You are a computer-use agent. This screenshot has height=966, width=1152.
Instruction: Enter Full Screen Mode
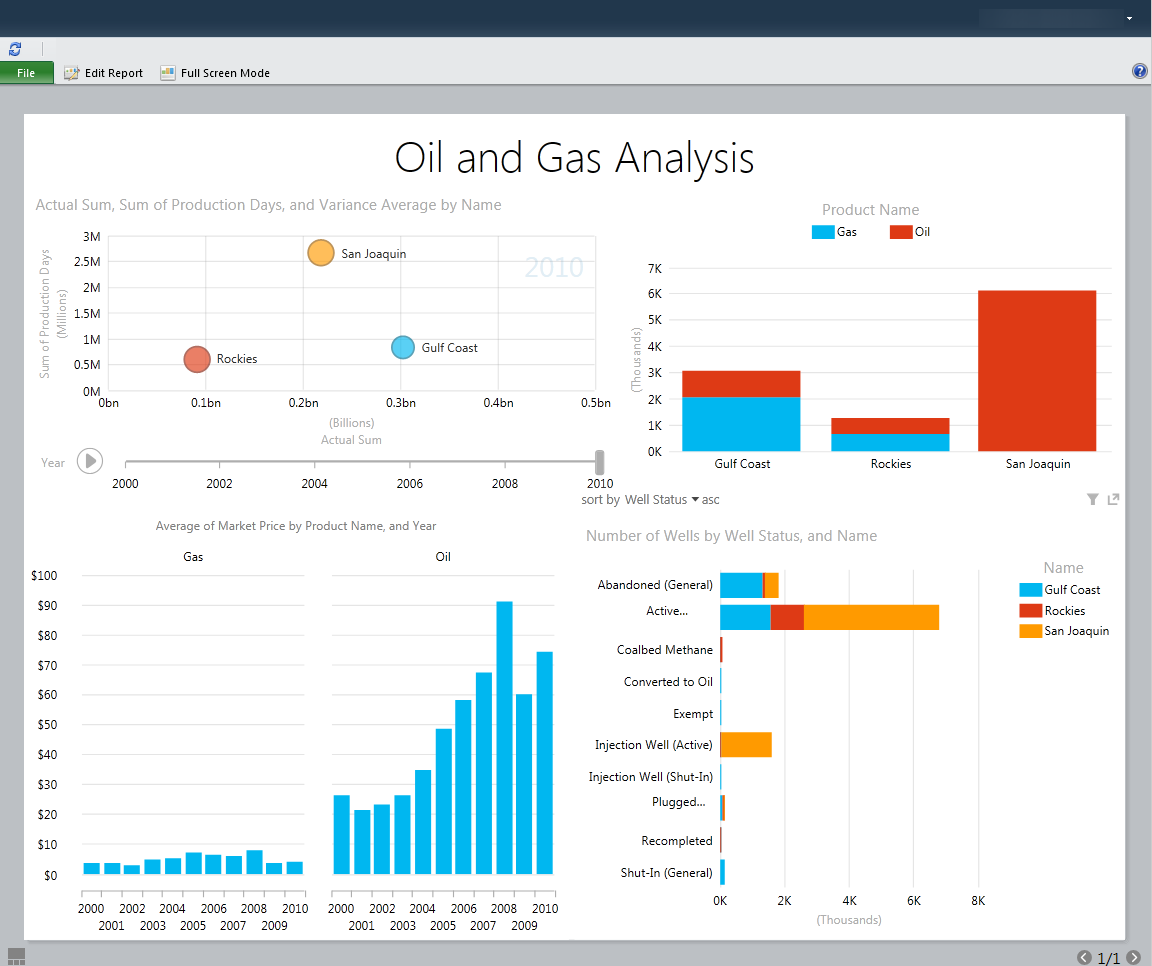tap(215, 73)
